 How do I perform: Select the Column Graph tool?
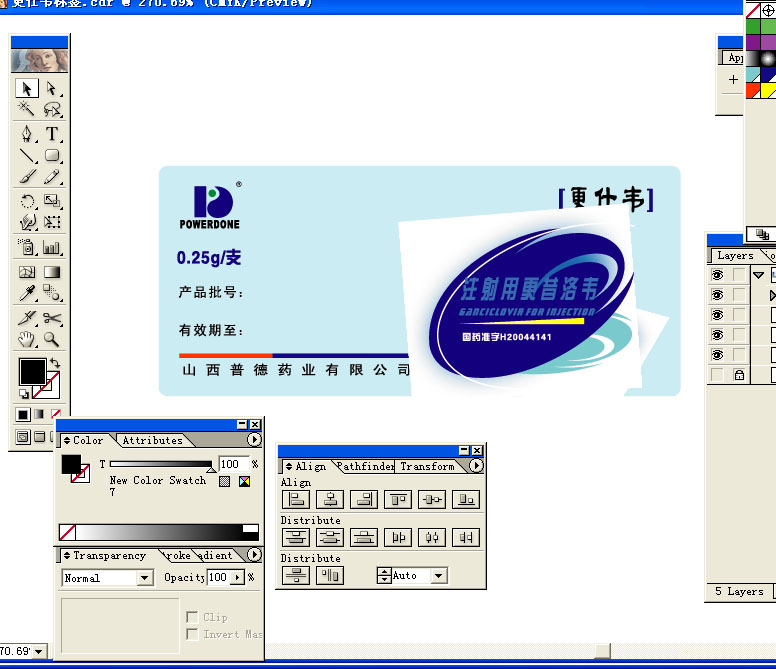(51, 246)
